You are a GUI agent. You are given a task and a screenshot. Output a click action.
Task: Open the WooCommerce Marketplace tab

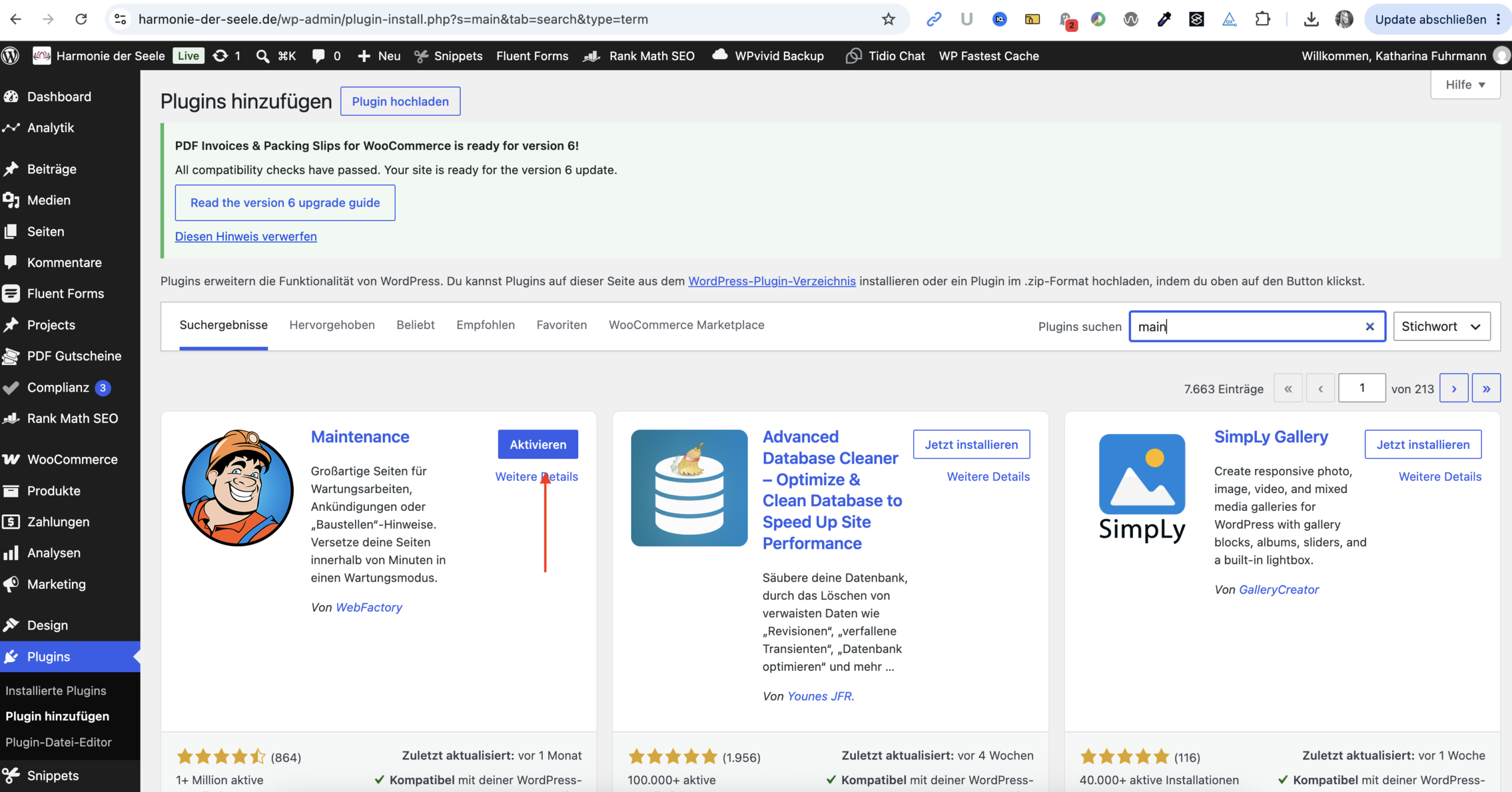tap(686, 325)
